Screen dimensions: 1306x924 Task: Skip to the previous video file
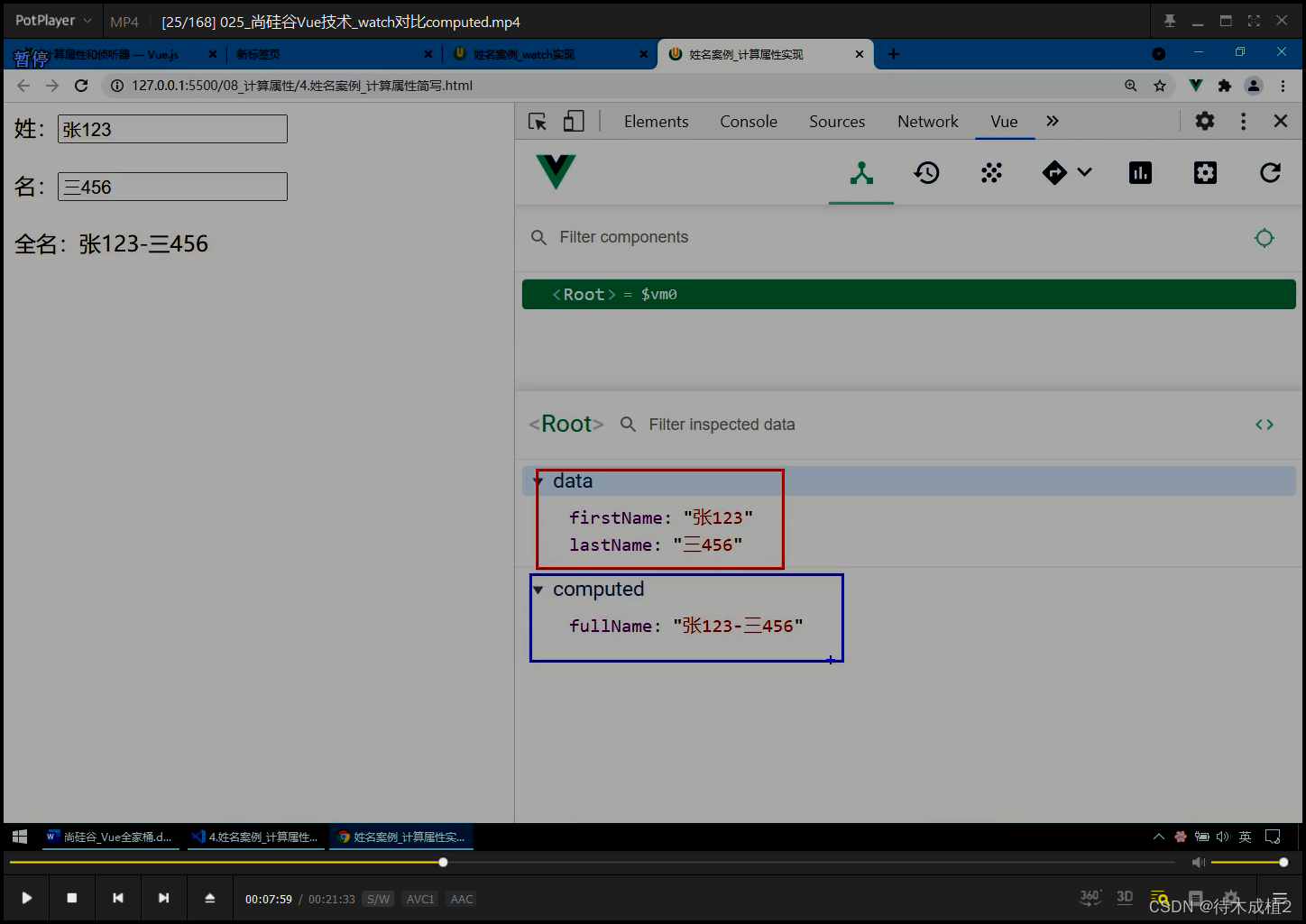(x=118, y=898)
